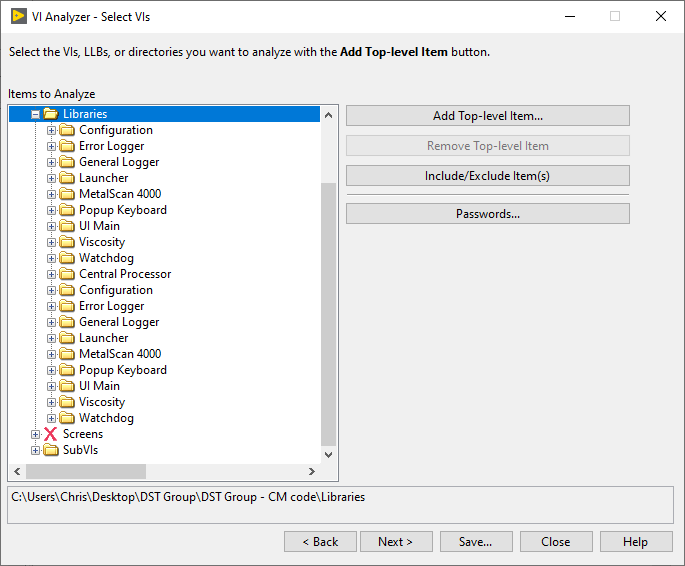The height and width of the screenshot is (566, 685).
Task: Expand the SubVIs tree node
Action: [36, 450]
